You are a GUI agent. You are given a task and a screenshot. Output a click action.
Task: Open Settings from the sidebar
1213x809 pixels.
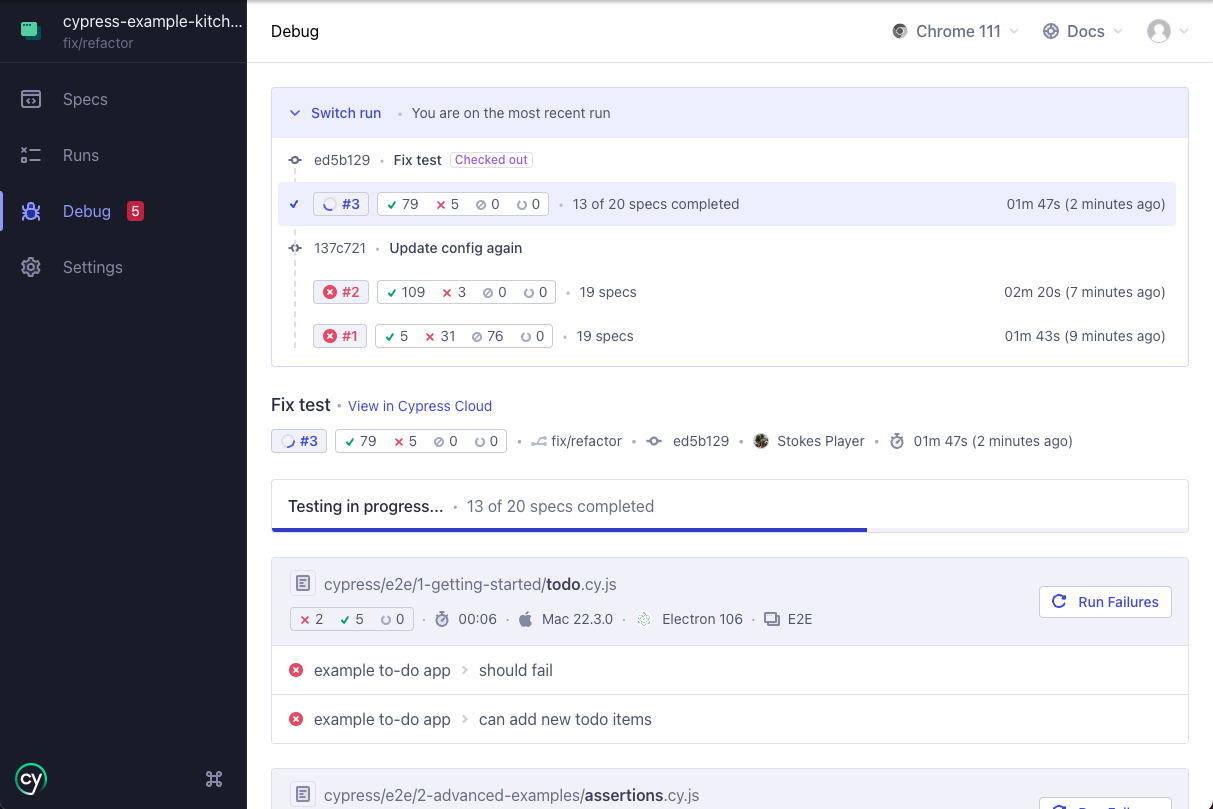[x=92, y=267]
